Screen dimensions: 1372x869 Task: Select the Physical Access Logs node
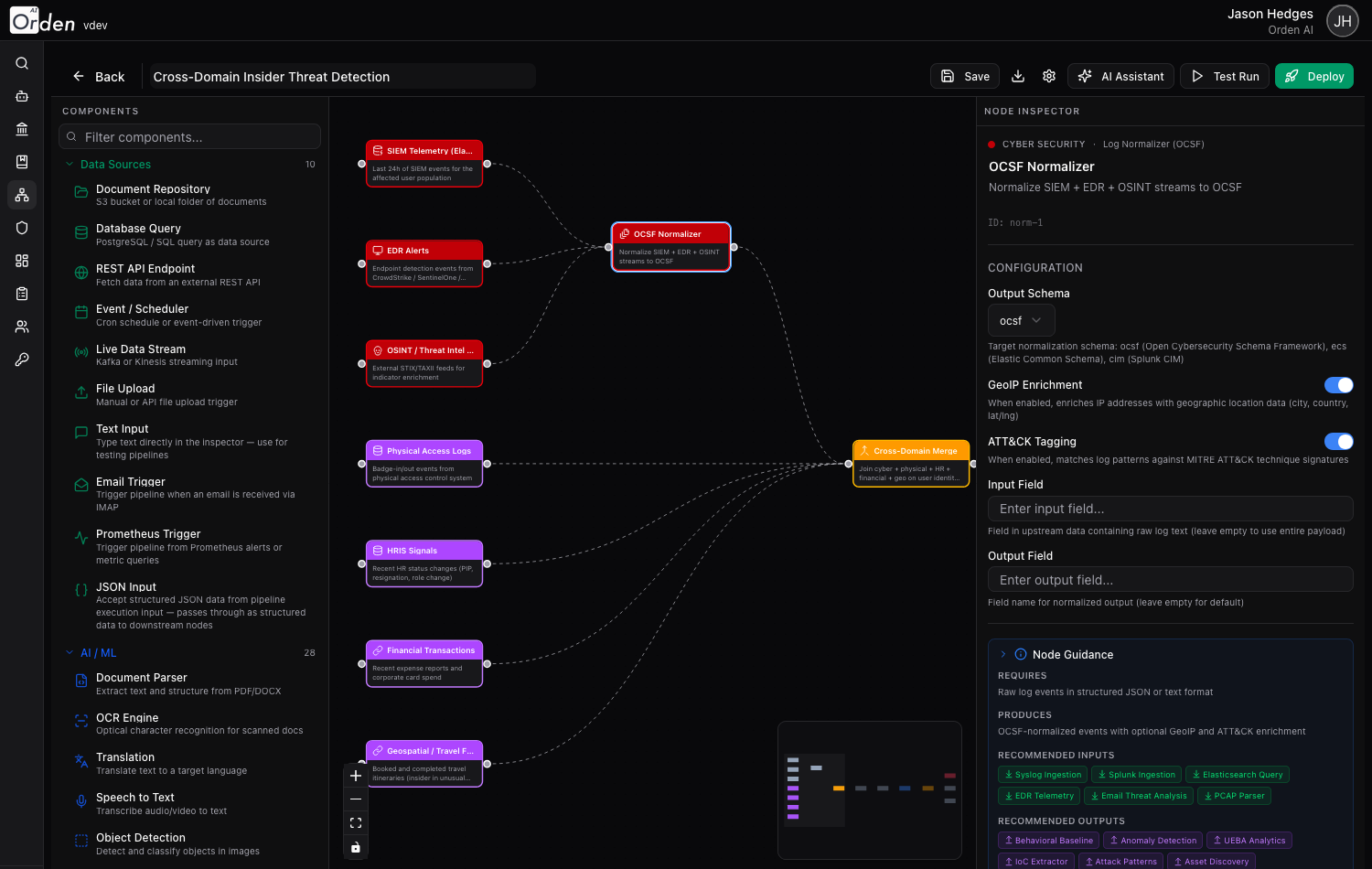424,464
